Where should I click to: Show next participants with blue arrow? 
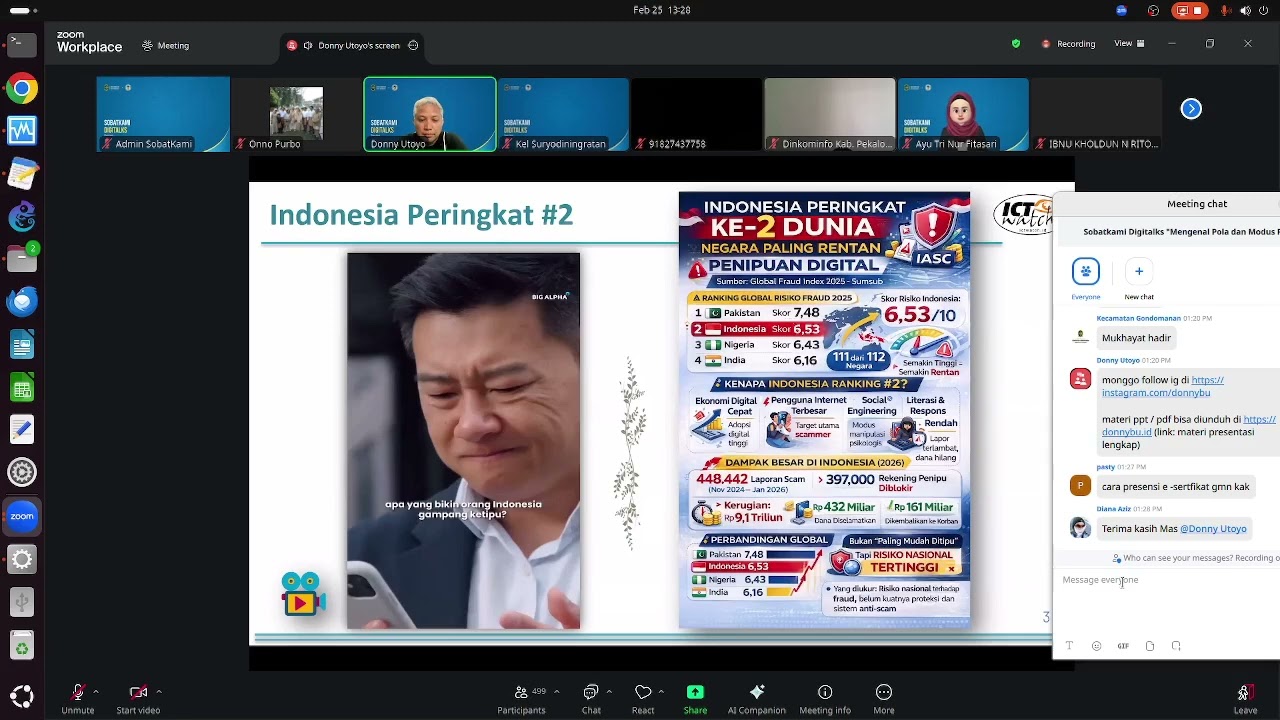1191,109
